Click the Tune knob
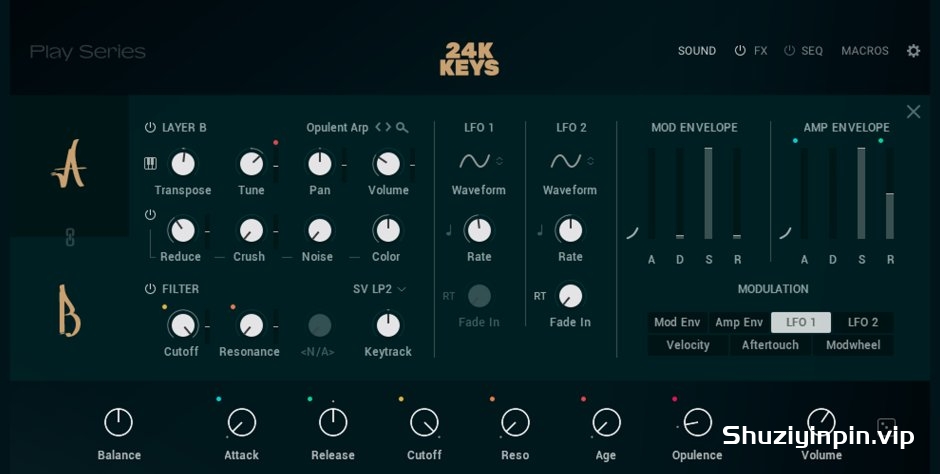940x474 pixels. pos(251,164)
